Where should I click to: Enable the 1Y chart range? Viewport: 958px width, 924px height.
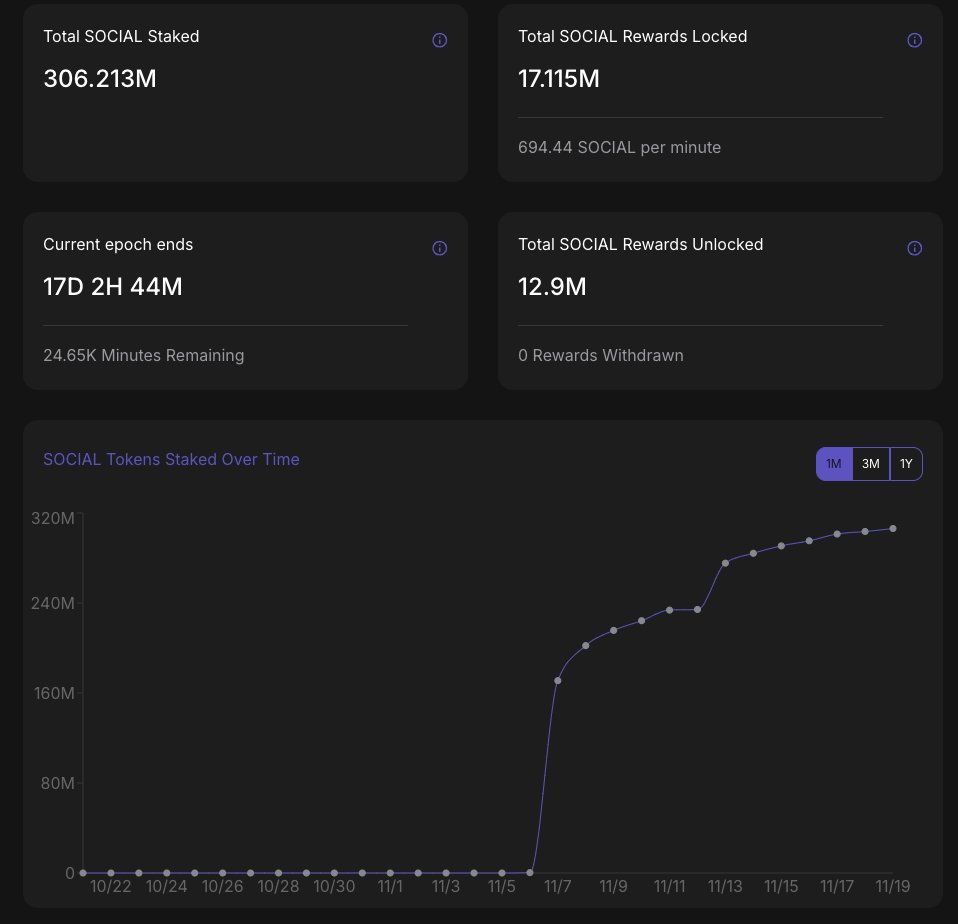coord(906,464)
